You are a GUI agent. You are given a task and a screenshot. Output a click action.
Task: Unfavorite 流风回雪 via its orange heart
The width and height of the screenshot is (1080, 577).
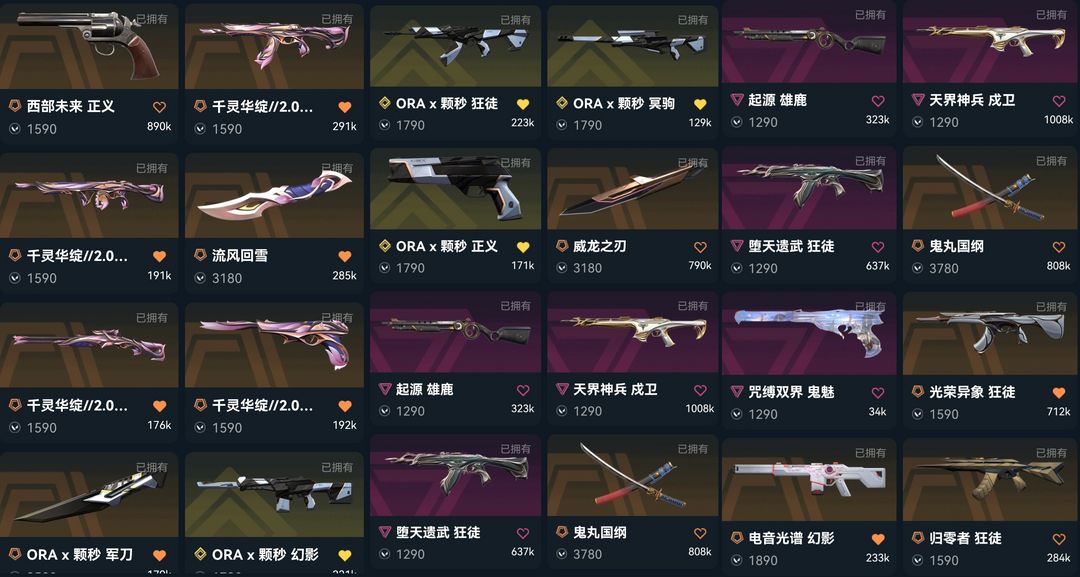coord(345,256)
